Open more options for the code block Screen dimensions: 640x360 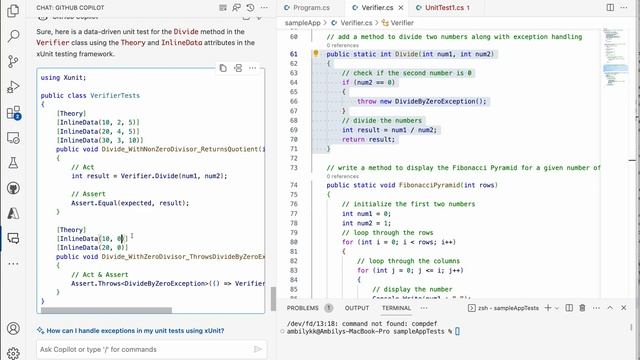(x=253, y=68)
